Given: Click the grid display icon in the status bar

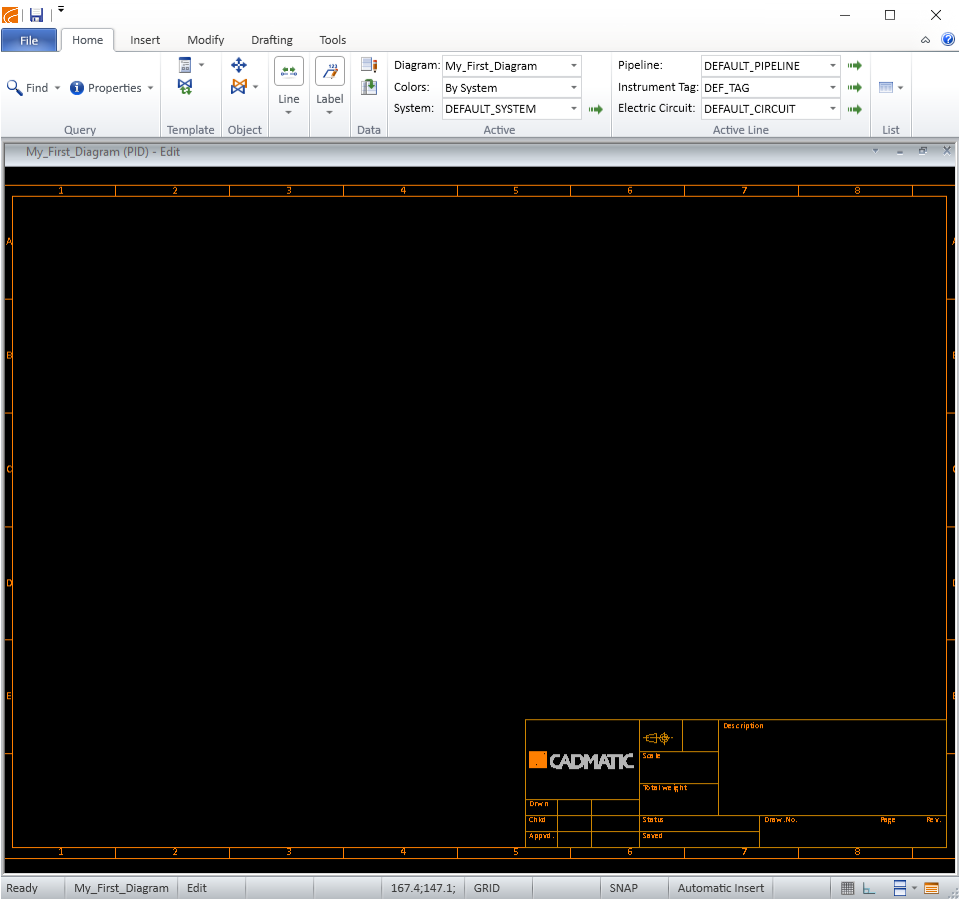Looking at the screenshot, I should [x=847, y=888].
